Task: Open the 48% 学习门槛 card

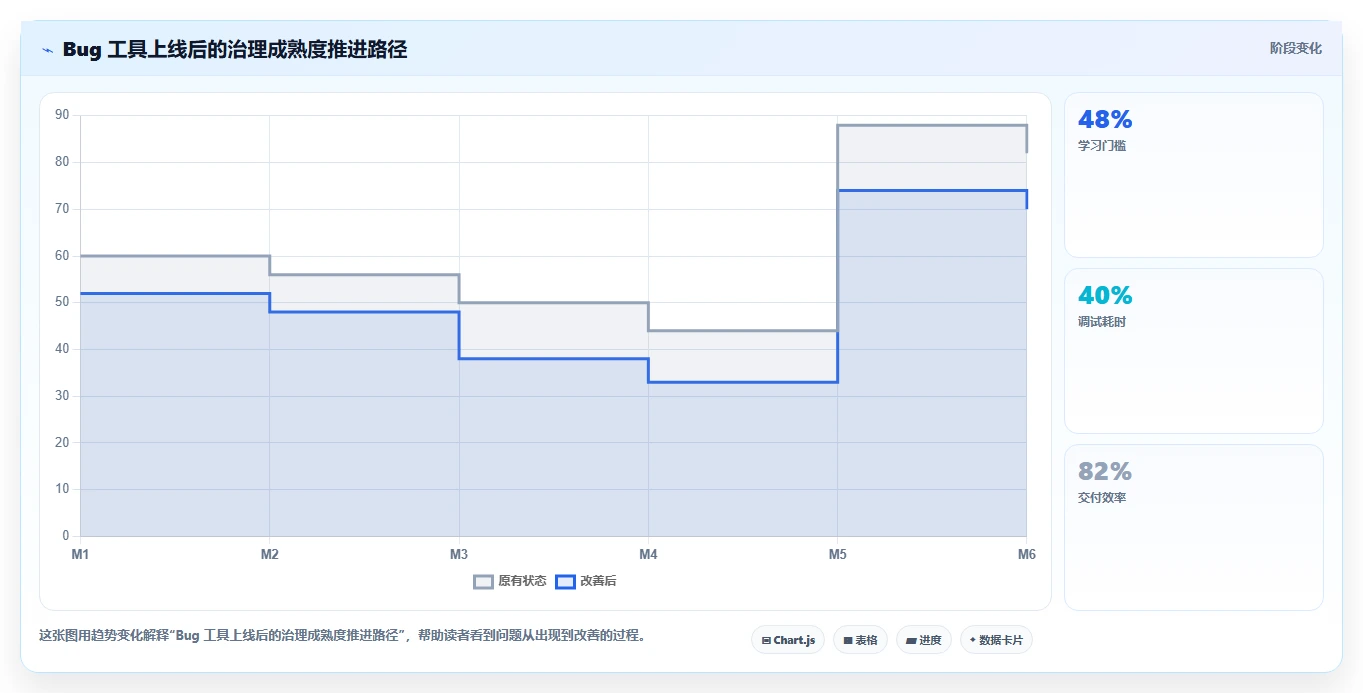Action: point(1194,175)
